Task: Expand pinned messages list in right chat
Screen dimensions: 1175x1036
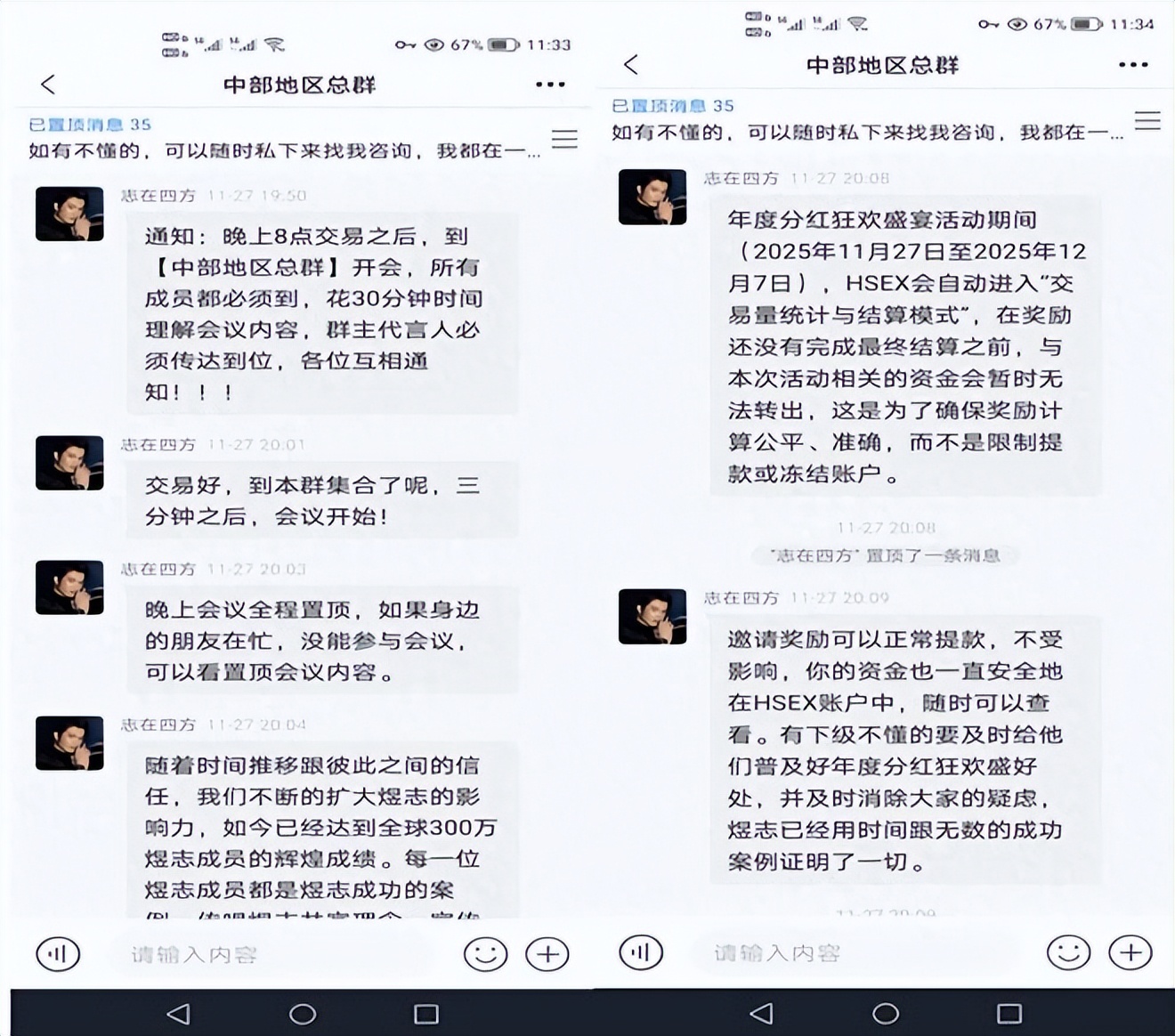Action: click(1147, 120)
